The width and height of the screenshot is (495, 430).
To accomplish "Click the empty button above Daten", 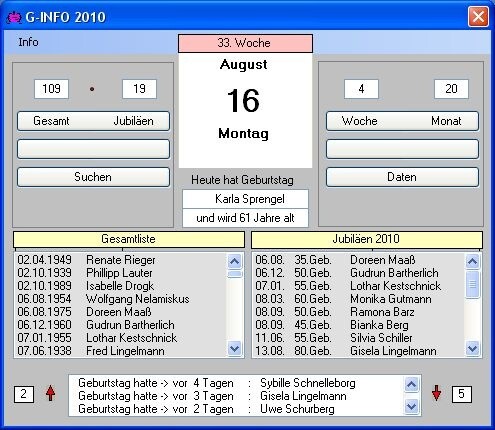I will click(402, 149).
